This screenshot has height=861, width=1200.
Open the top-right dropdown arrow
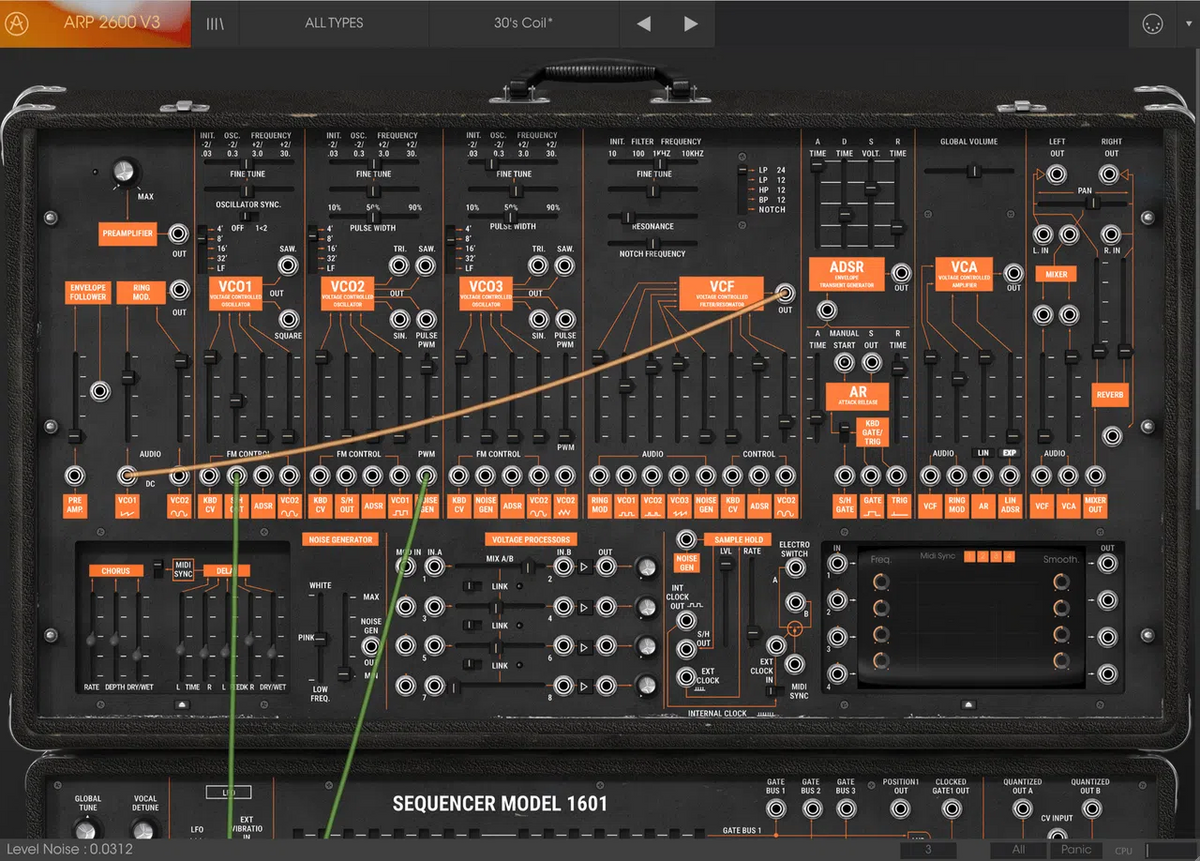tap(1191, 23)
